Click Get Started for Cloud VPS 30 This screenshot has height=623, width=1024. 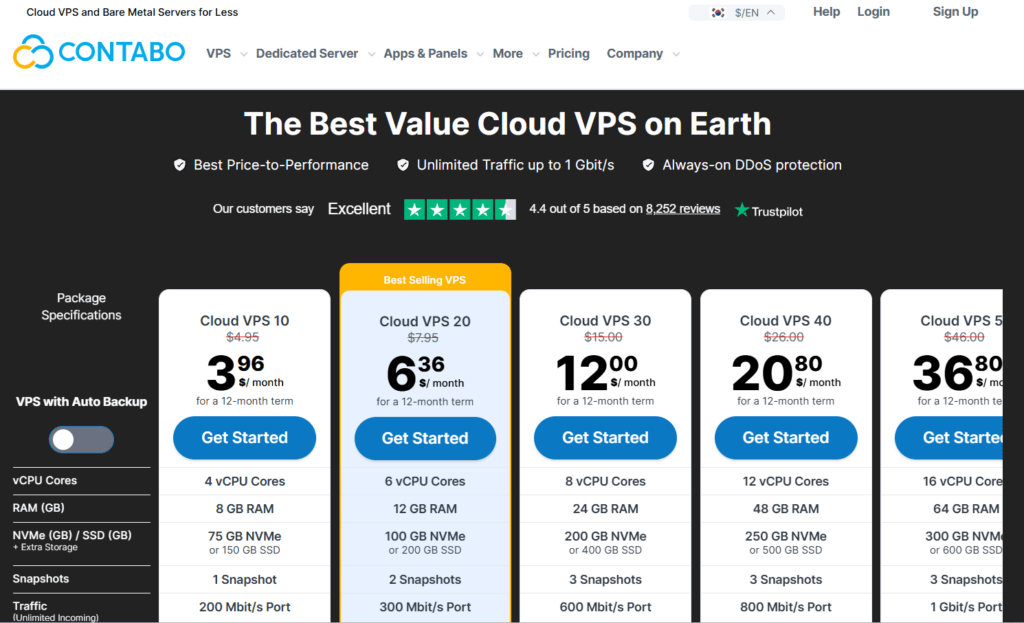click(x=605, y=438)
